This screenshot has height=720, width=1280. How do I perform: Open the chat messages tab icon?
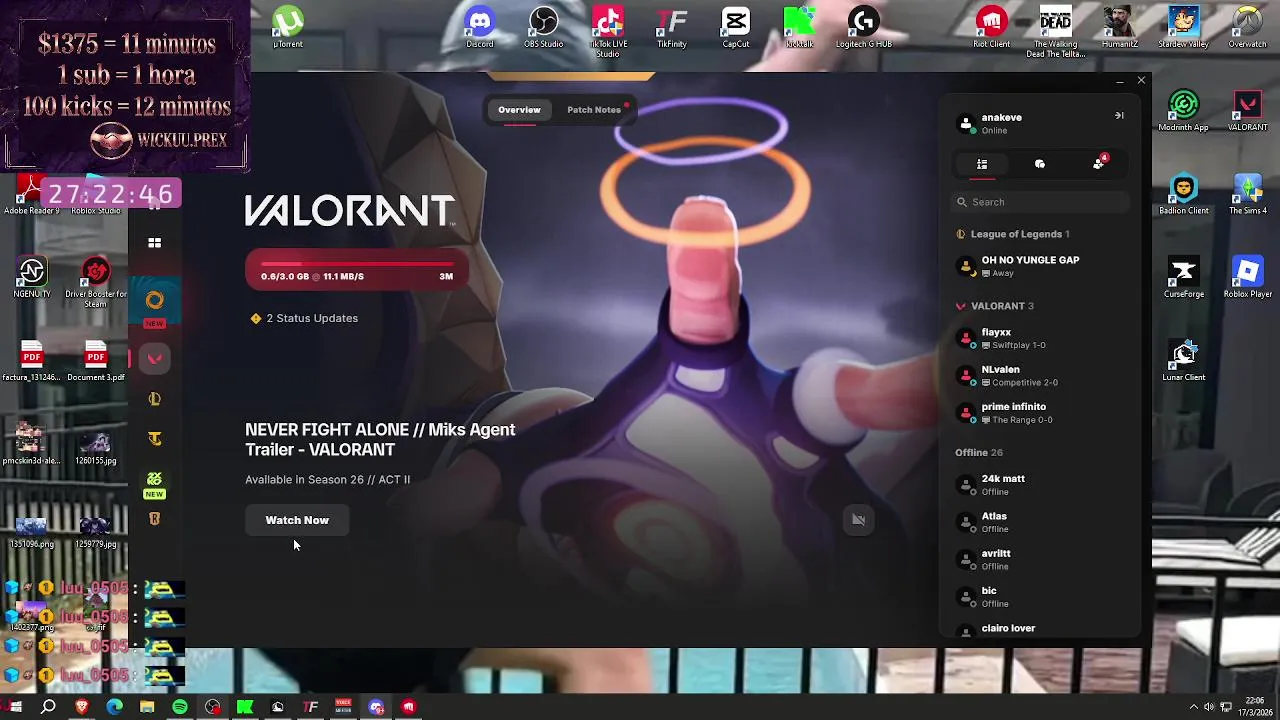(x=1040, y=164)
